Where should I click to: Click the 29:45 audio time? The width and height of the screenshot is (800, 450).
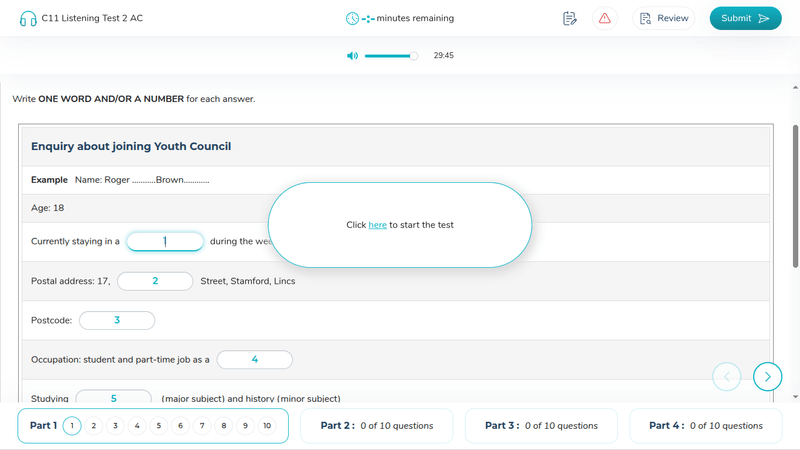click(x=443, y=56)
